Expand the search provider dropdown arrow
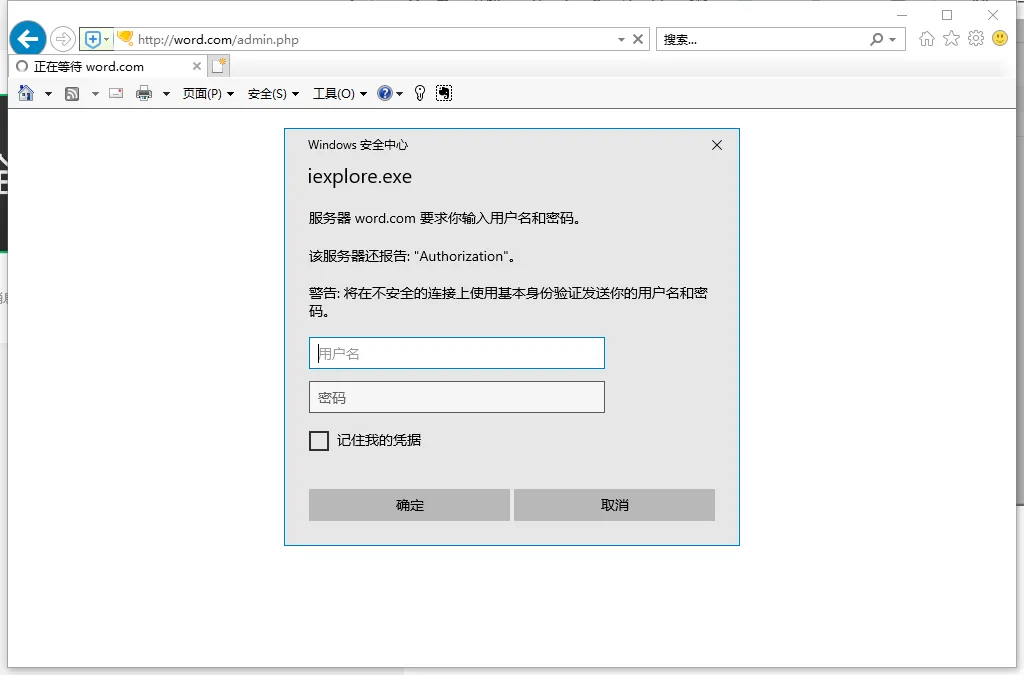1024x675 pixels. pyautogui.click(x=892, y=40)
